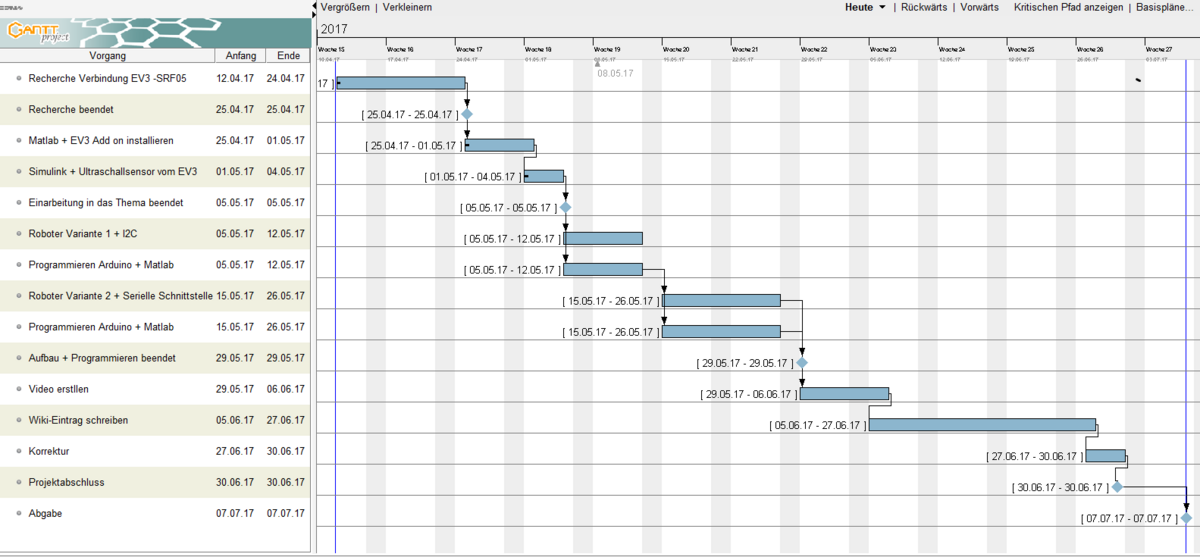This screenshot has width=1200, height=557.
Task: Click the Vorgang column header
Action: [x=107, y=56]
